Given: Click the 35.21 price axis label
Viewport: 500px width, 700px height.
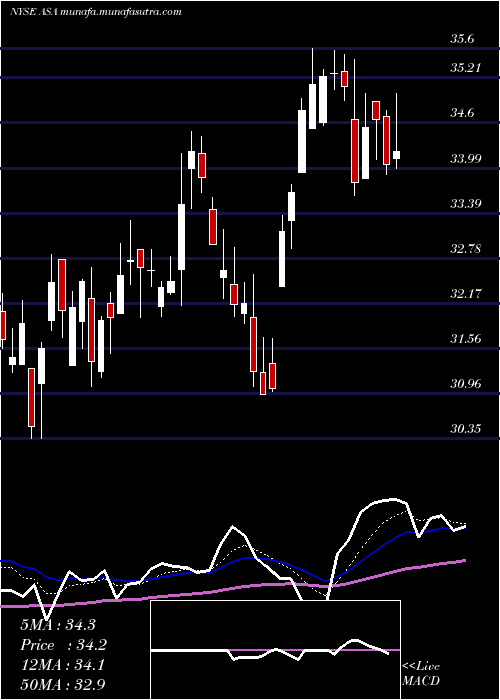Looking at the screenshot, I should [465, 68].
